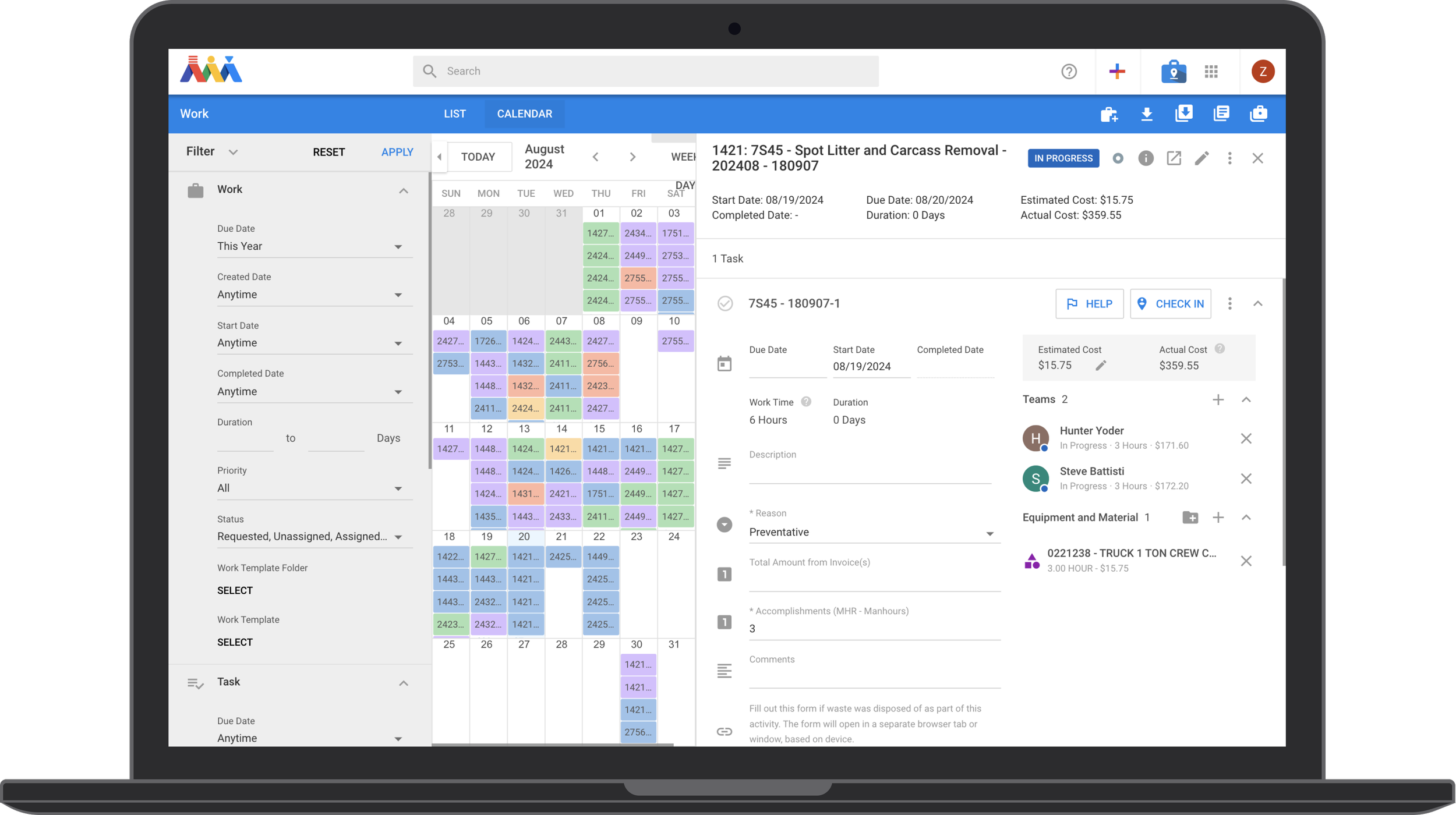
Task: Toggle the status circle next to In Progress
Action: [1117, 158]
